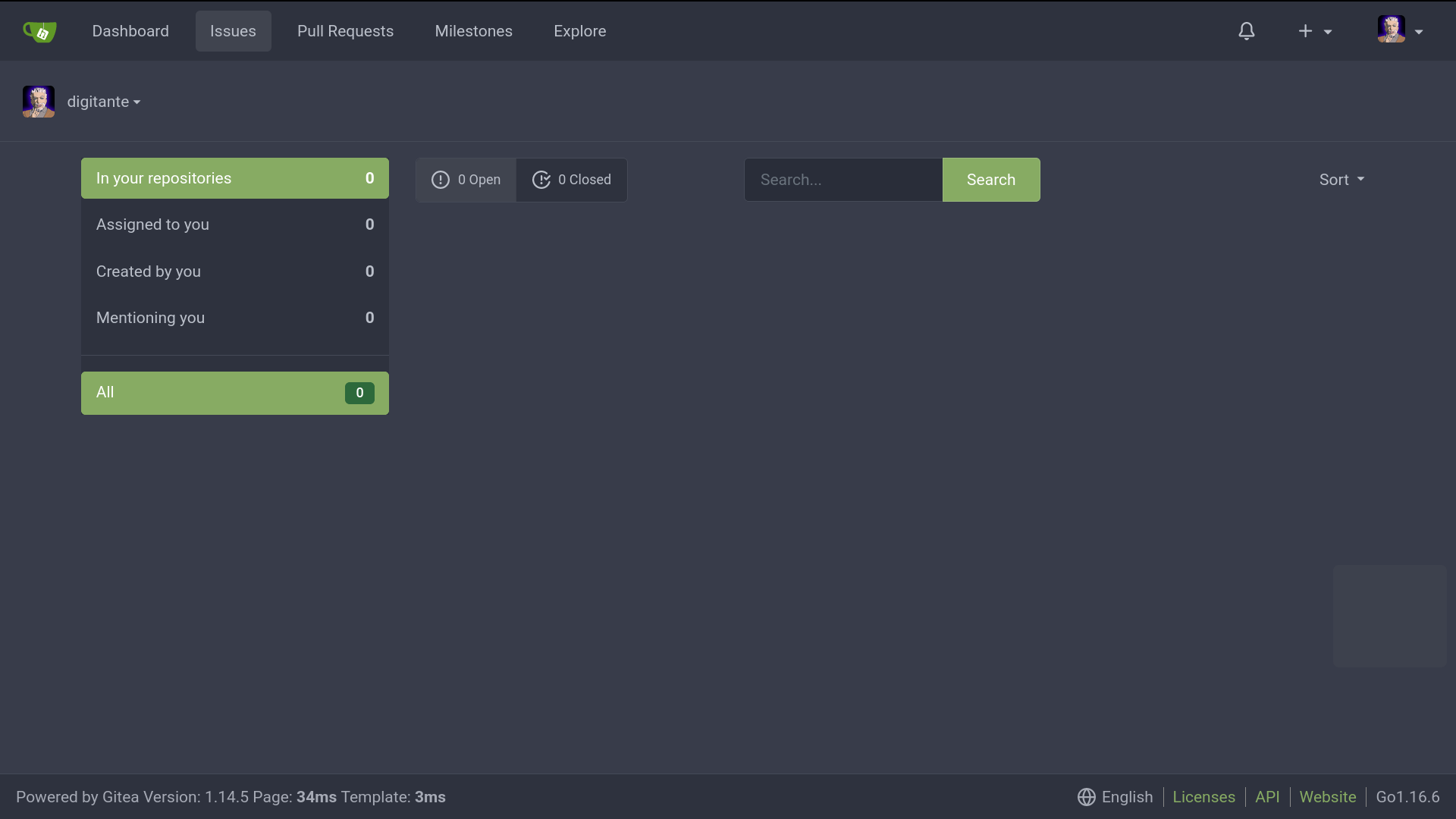Open the Milestones page
This screenshot has width=1456, height=819.
(473, 31)
